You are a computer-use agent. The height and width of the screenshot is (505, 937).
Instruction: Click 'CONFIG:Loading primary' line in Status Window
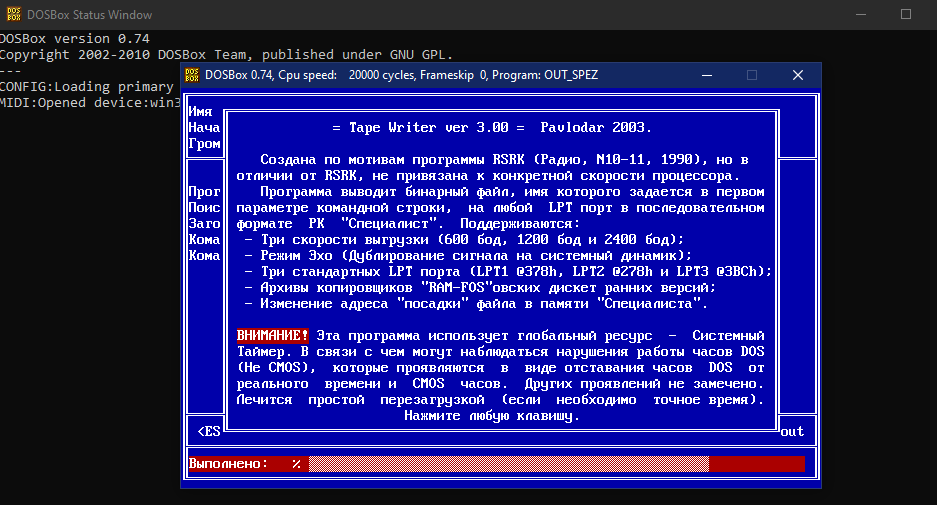87,87
